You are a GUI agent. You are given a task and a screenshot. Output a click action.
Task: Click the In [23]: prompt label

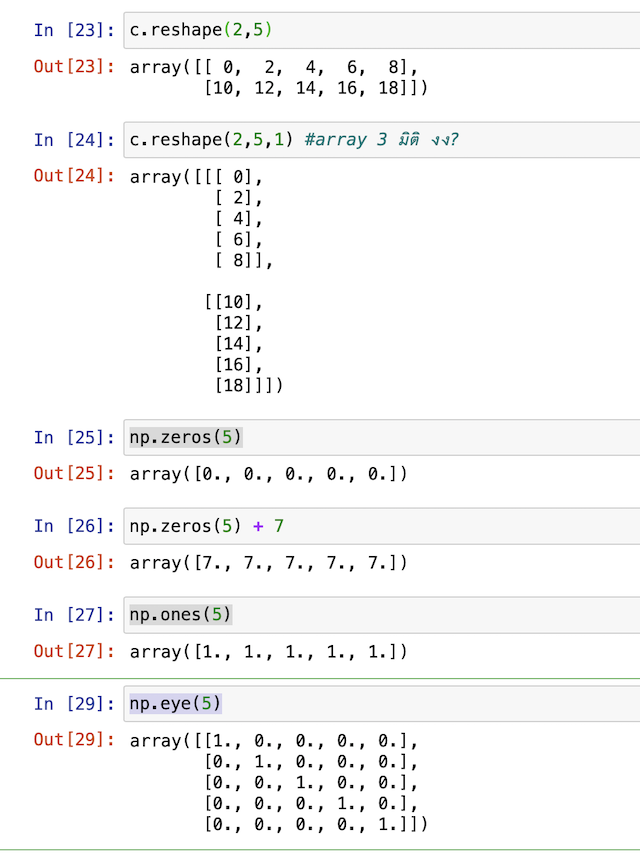coord(75,30)
